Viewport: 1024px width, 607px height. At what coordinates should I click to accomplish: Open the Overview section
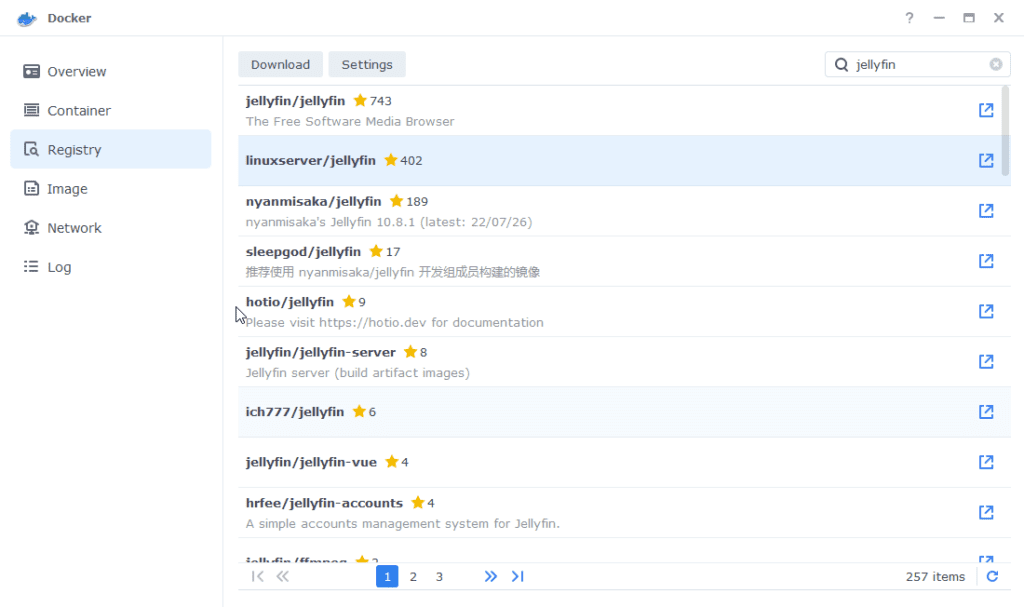(111, 71)
